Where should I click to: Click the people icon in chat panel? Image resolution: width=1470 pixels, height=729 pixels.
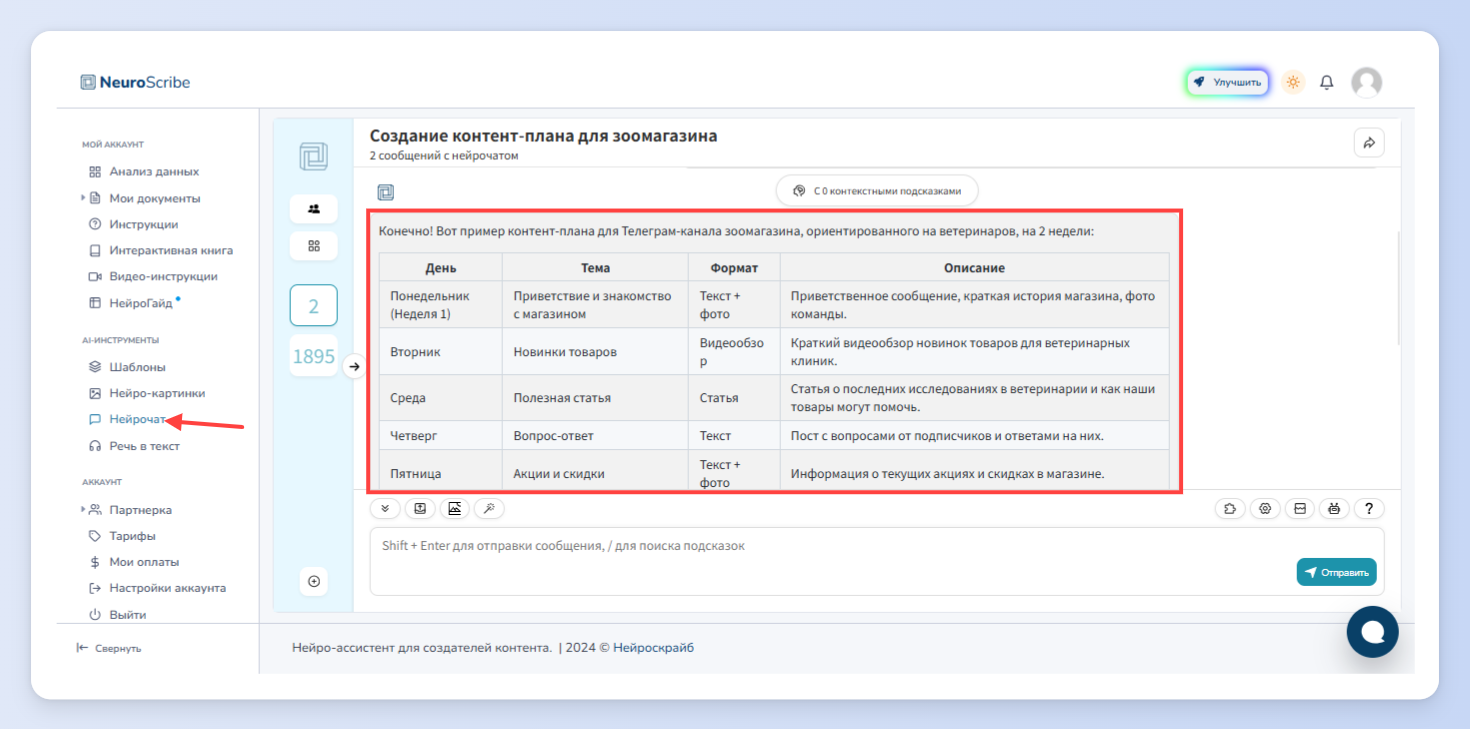click(x=314, y=209)
